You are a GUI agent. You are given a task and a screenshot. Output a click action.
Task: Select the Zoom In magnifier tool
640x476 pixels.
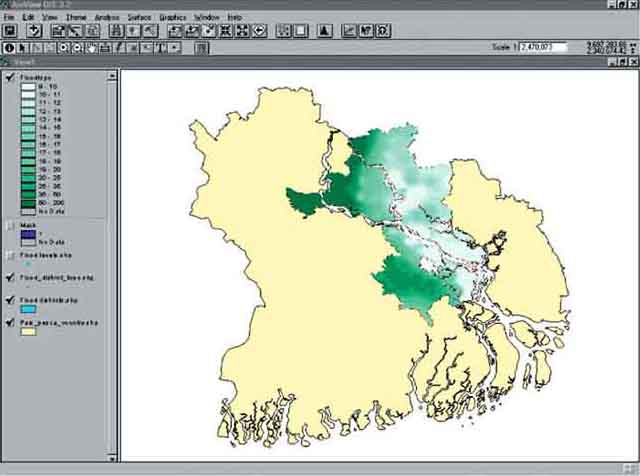coord(64,47)
